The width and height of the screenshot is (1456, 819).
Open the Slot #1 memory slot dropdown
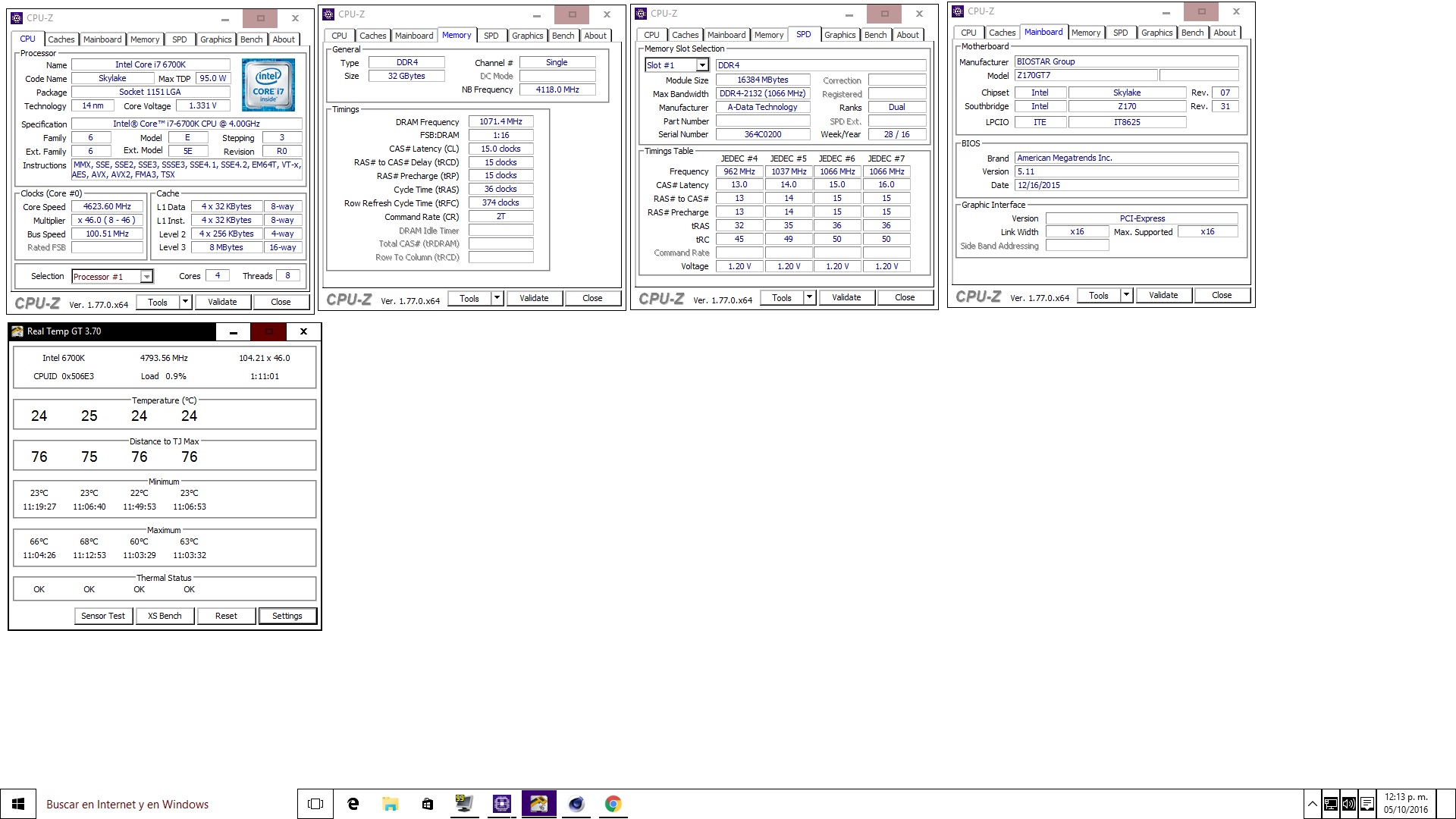(702, 65)
